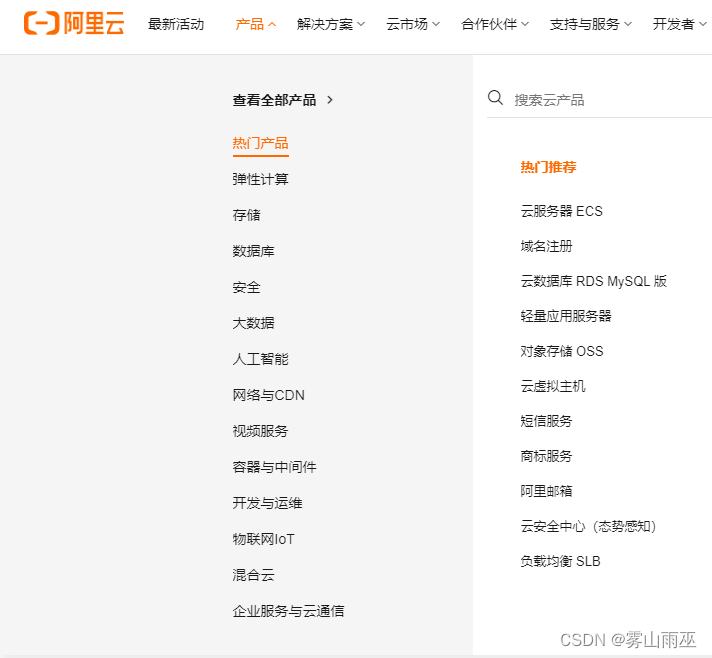Collapse the 产品 menu
The height and width of the screenshot is (658, 712).
pos(256,24)
